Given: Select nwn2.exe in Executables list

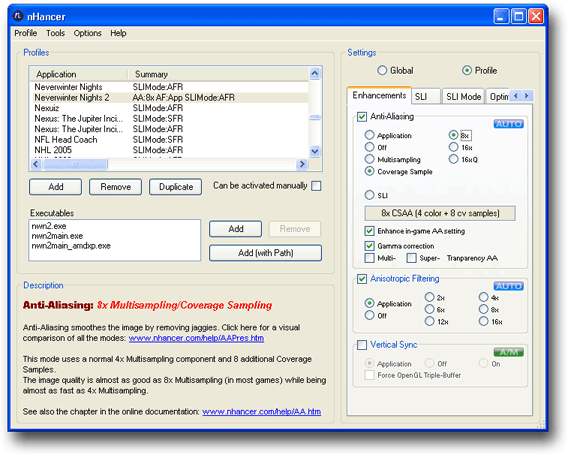Looking at the screenshot, I should pos(49,226).
